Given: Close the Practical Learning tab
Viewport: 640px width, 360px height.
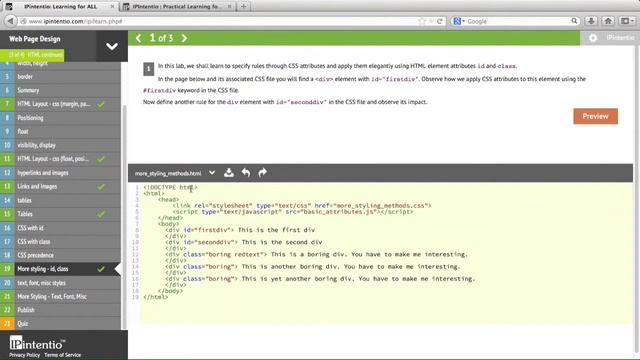Looking at the screenshot, I should pyautogui.click(x=230, y=7).
